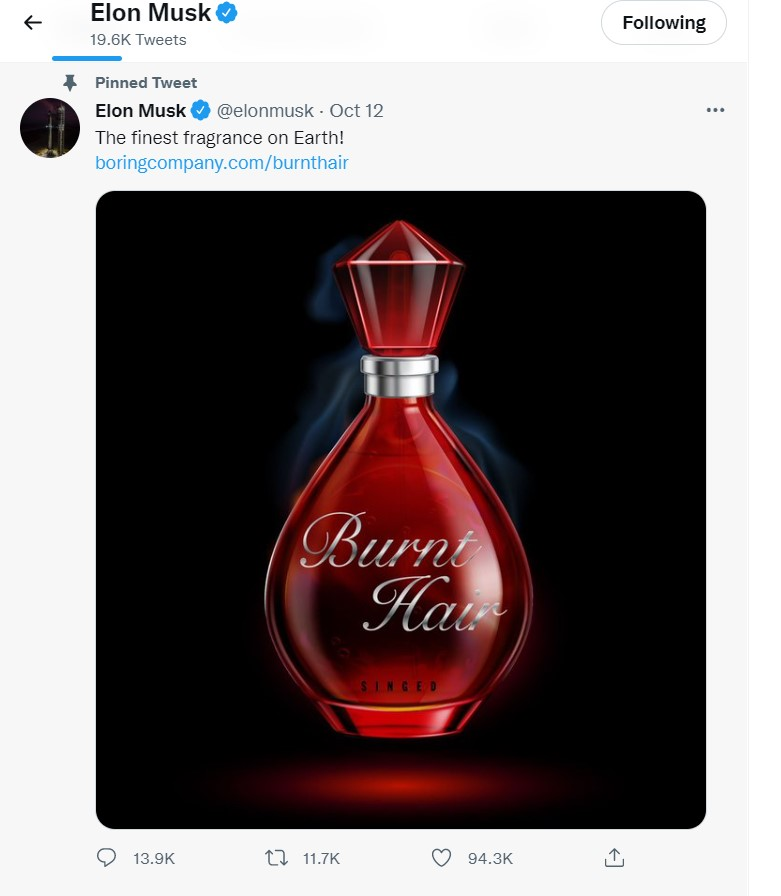Reply to the Burnt Hair tweet
The height and width of the screenshot is (896, 781).
pos(107,858)
